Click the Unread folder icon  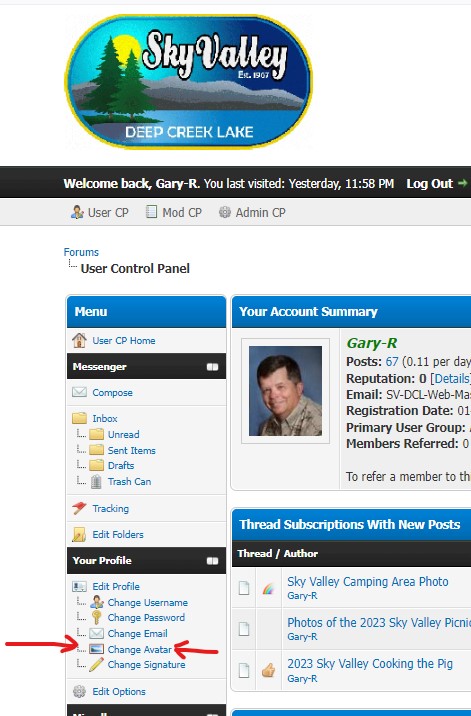click(96, 434)
